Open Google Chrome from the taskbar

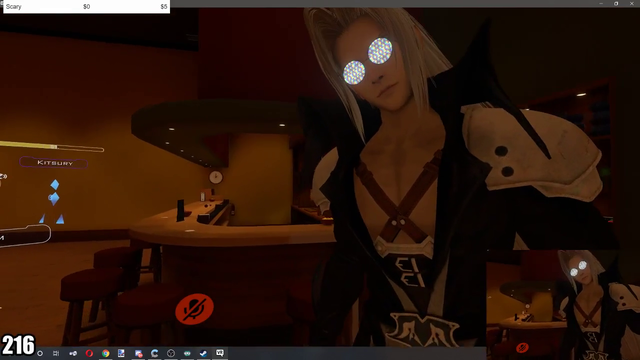point(105,353)
